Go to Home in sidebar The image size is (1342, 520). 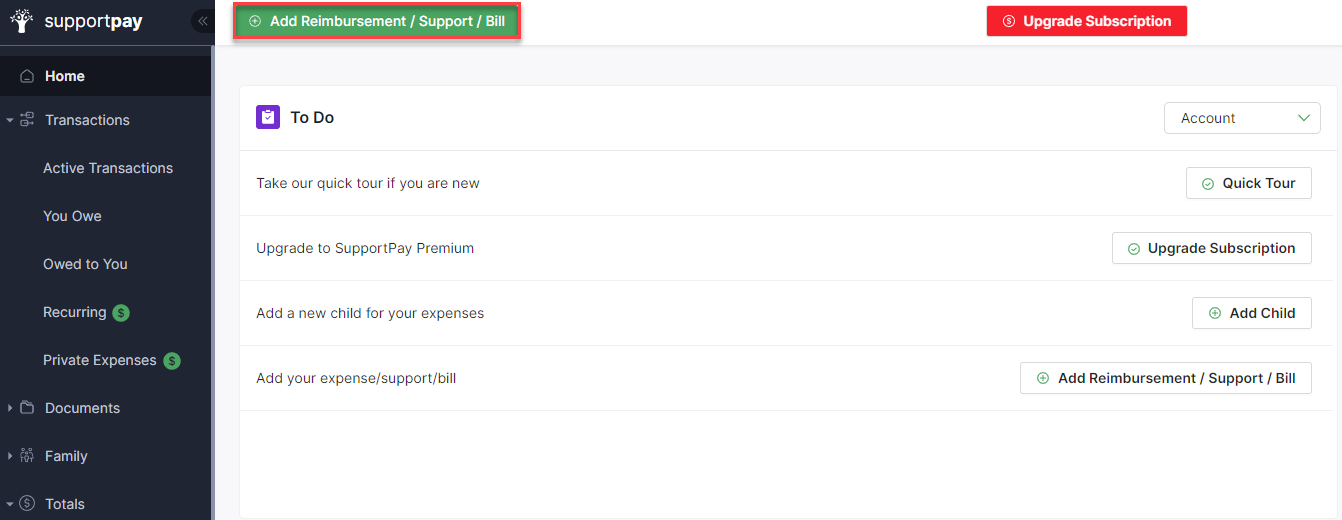click(64, 76)
